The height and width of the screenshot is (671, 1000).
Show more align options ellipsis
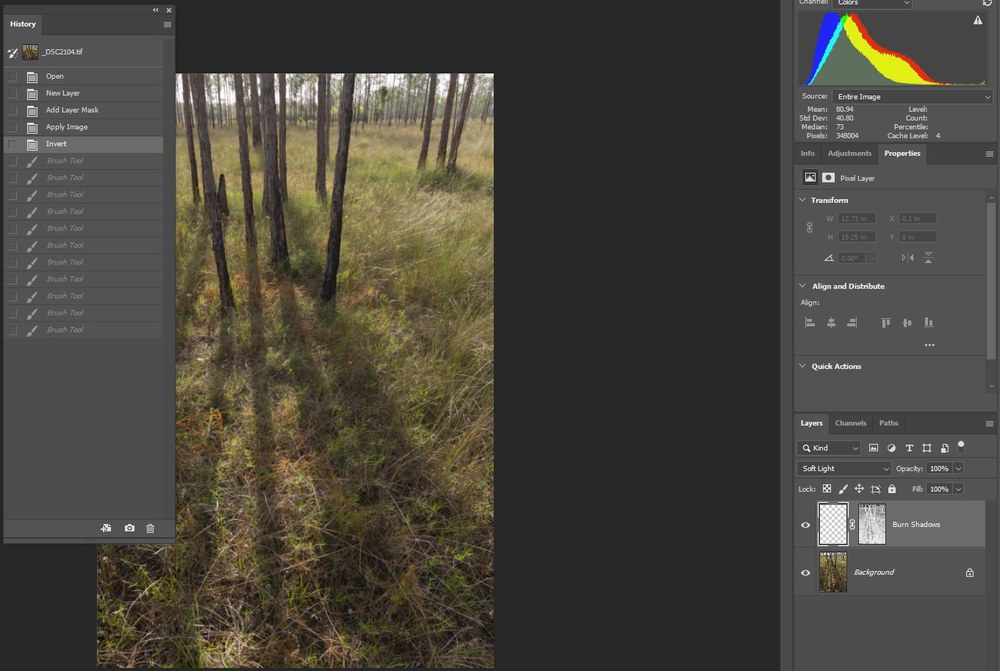[x=929, y=345]
